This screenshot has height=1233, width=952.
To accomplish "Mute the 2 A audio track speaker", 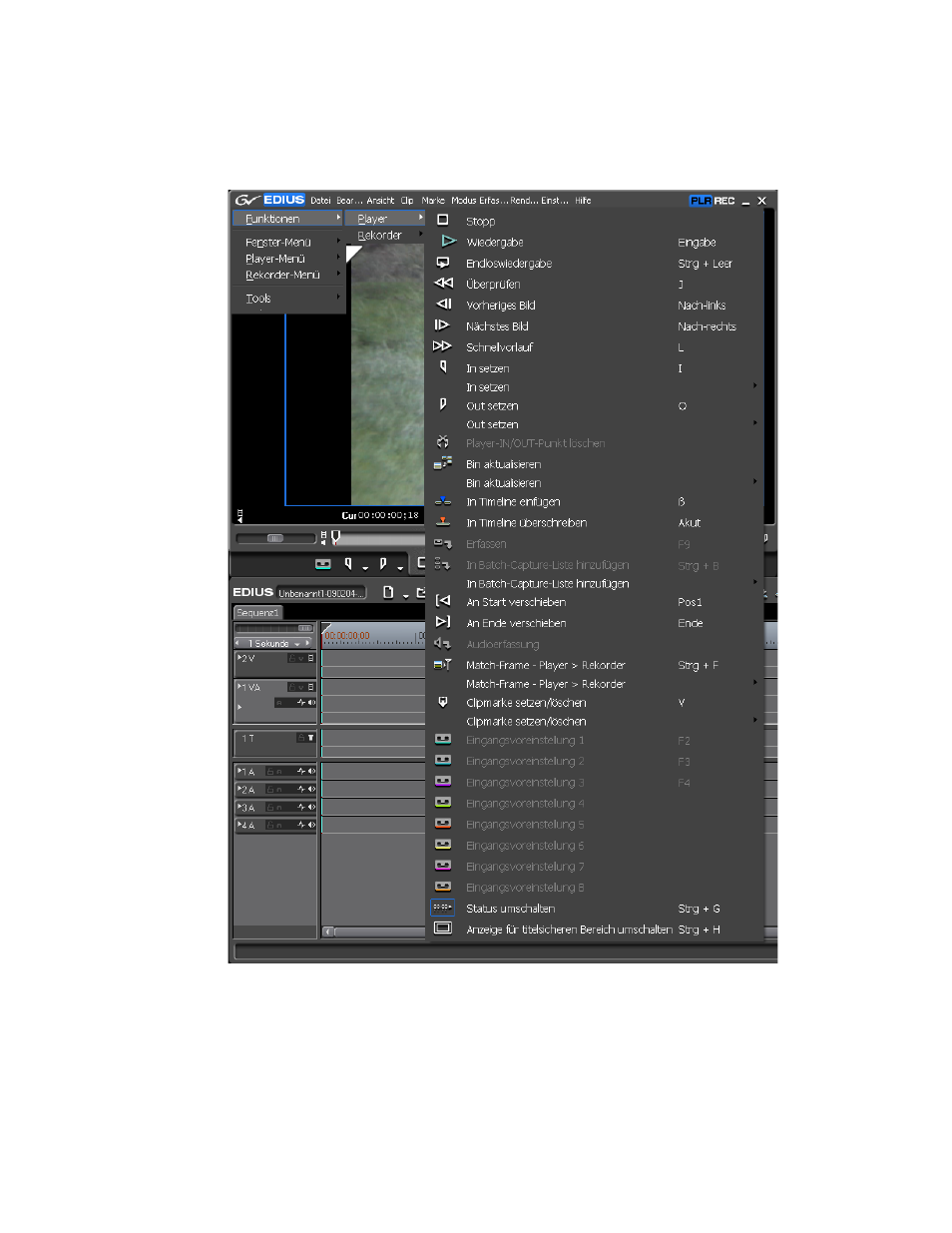I will 311,789.
